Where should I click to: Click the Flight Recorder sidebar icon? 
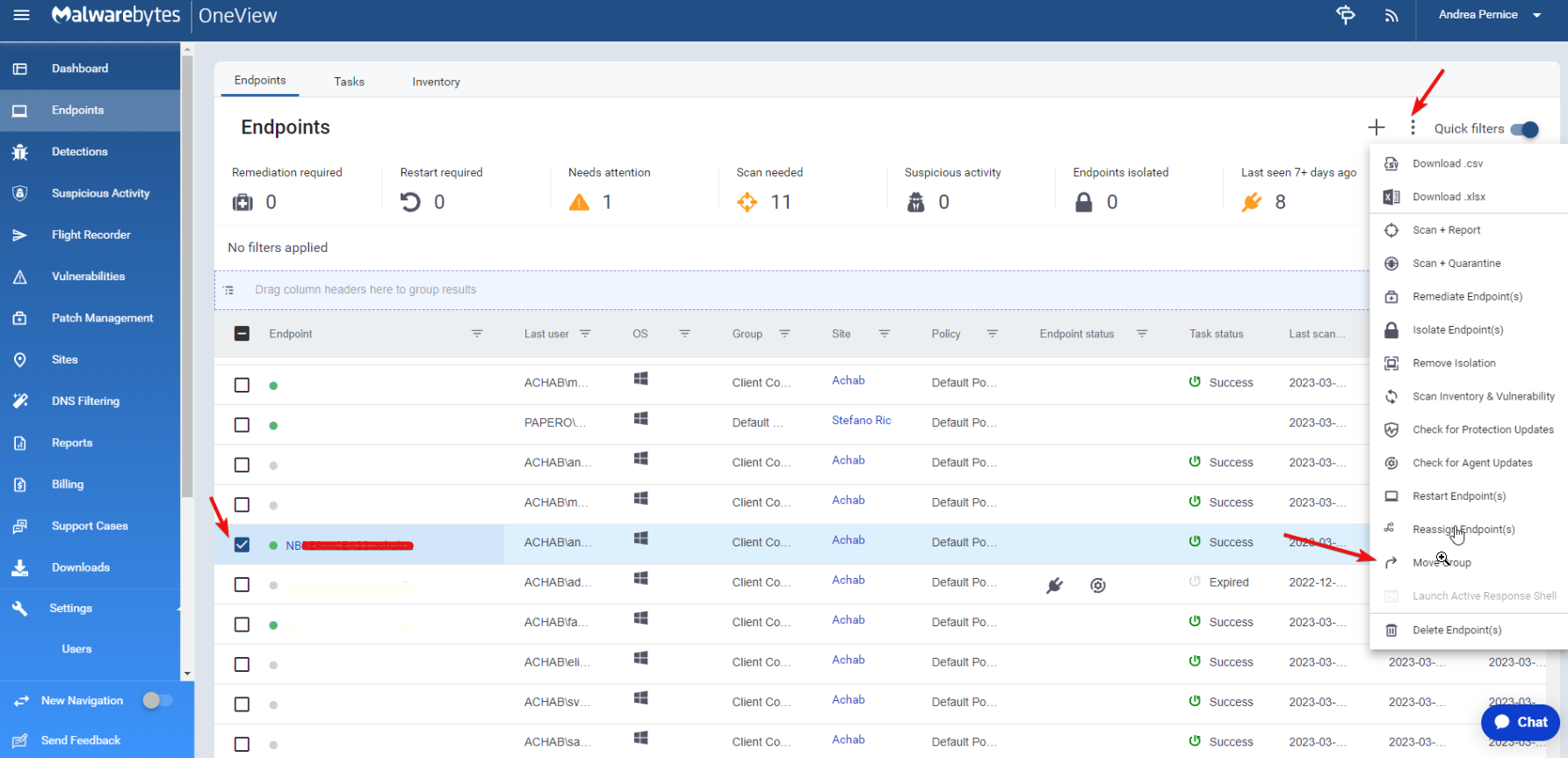(x=20, y=235)
